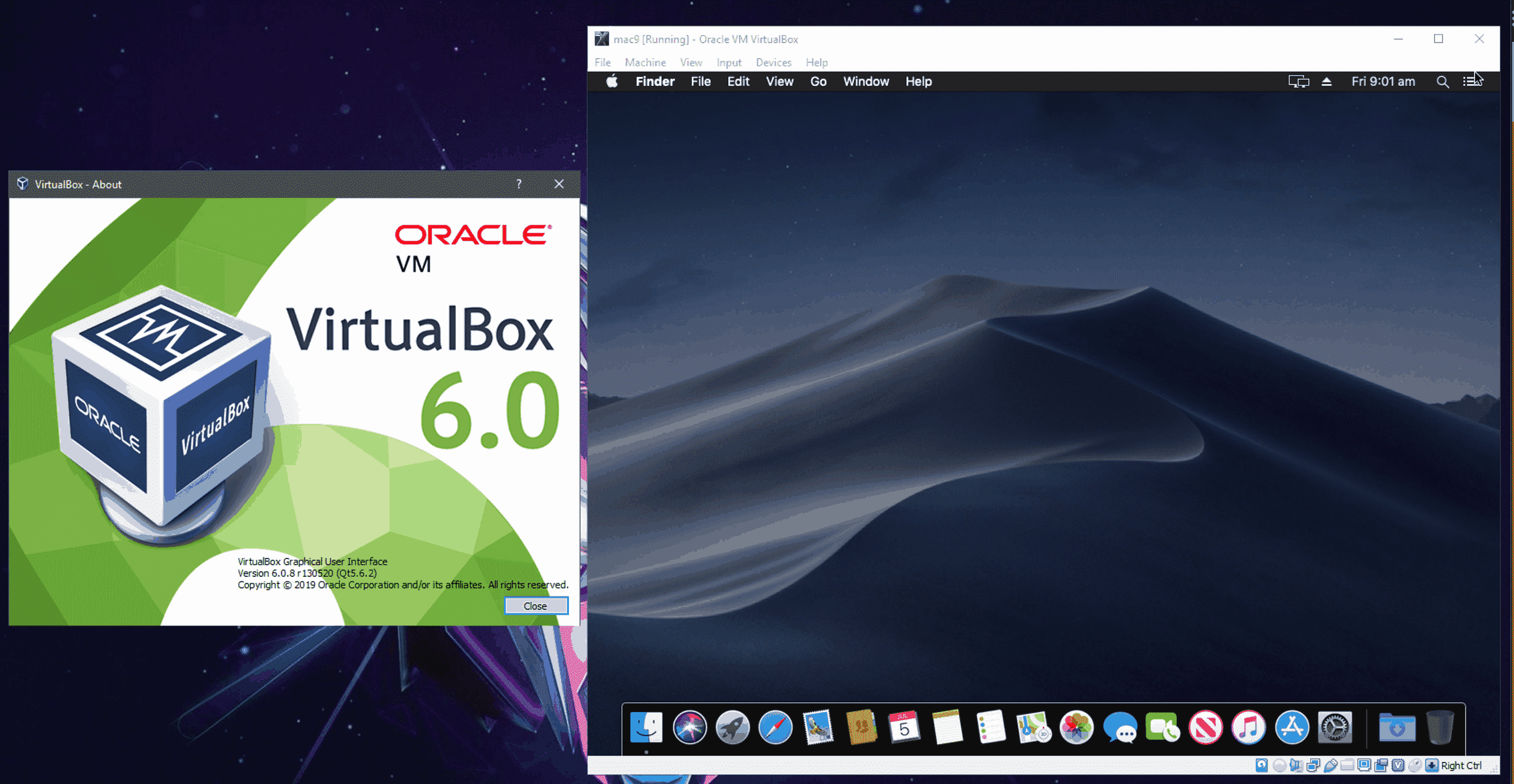Open Spotlight search magnifier icon

point(1442,82)
